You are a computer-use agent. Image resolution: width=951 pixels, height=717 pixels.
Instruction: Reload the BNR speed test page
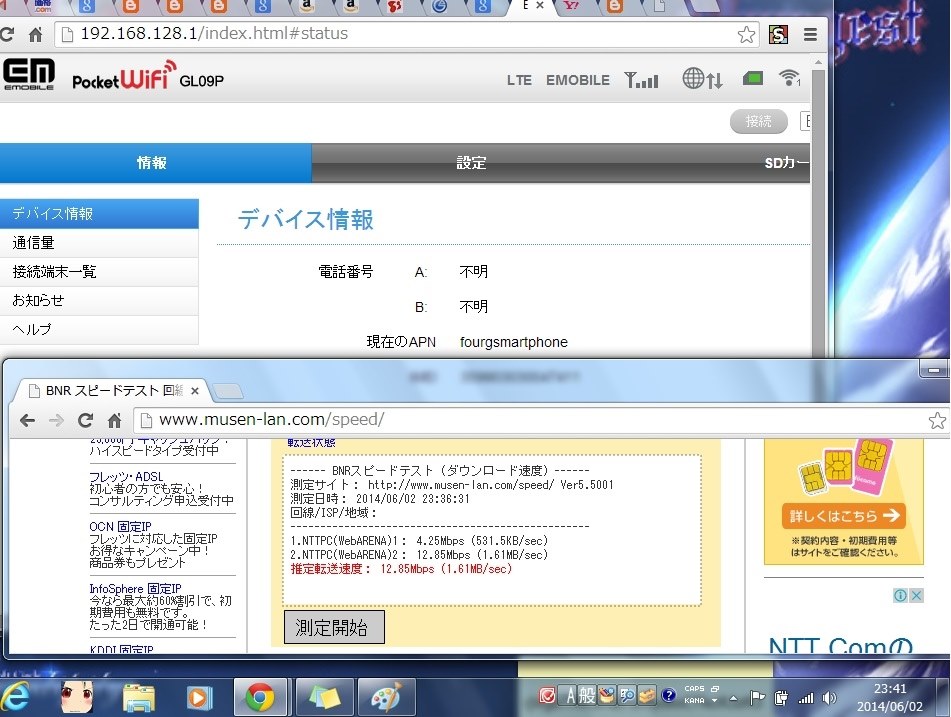[x=85, y=420]
